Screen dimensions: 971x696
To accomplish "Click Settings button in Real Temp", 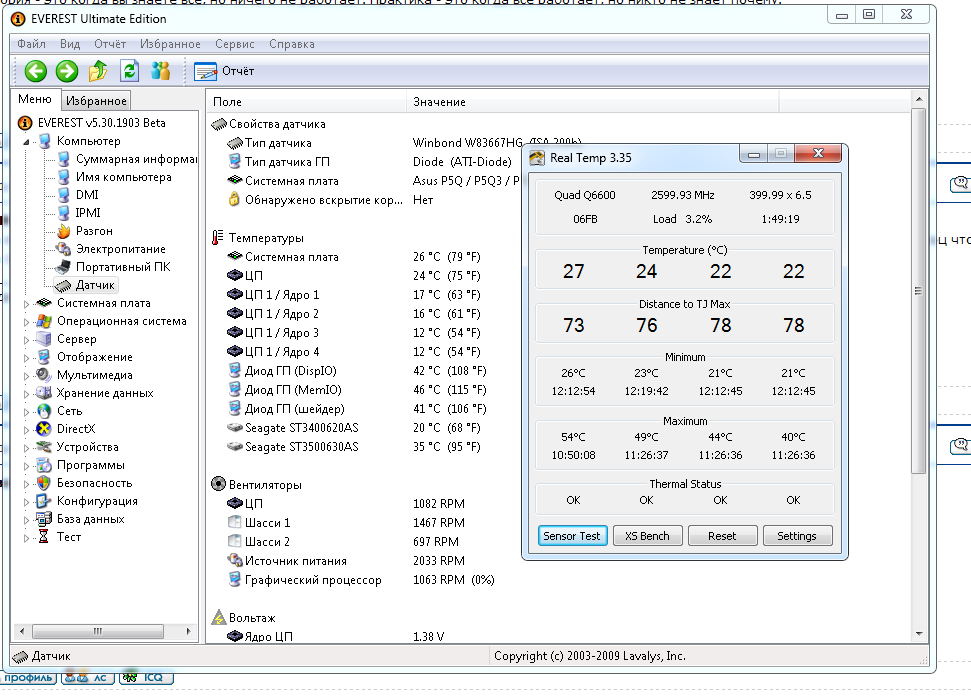I will click(x=798, y=536).
